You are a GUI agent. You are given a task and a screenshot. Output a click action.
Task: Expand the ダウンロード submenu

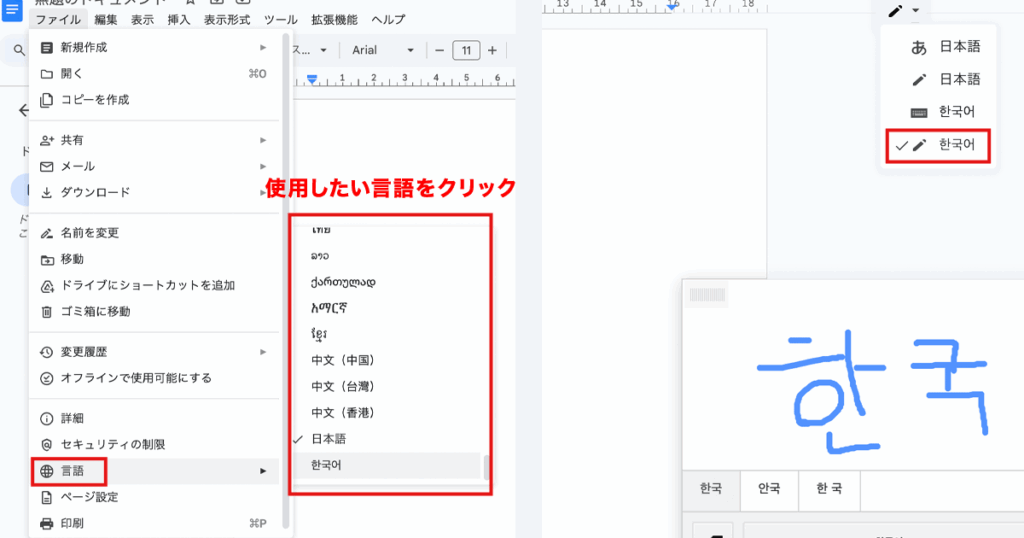click(x=155, y=193)
